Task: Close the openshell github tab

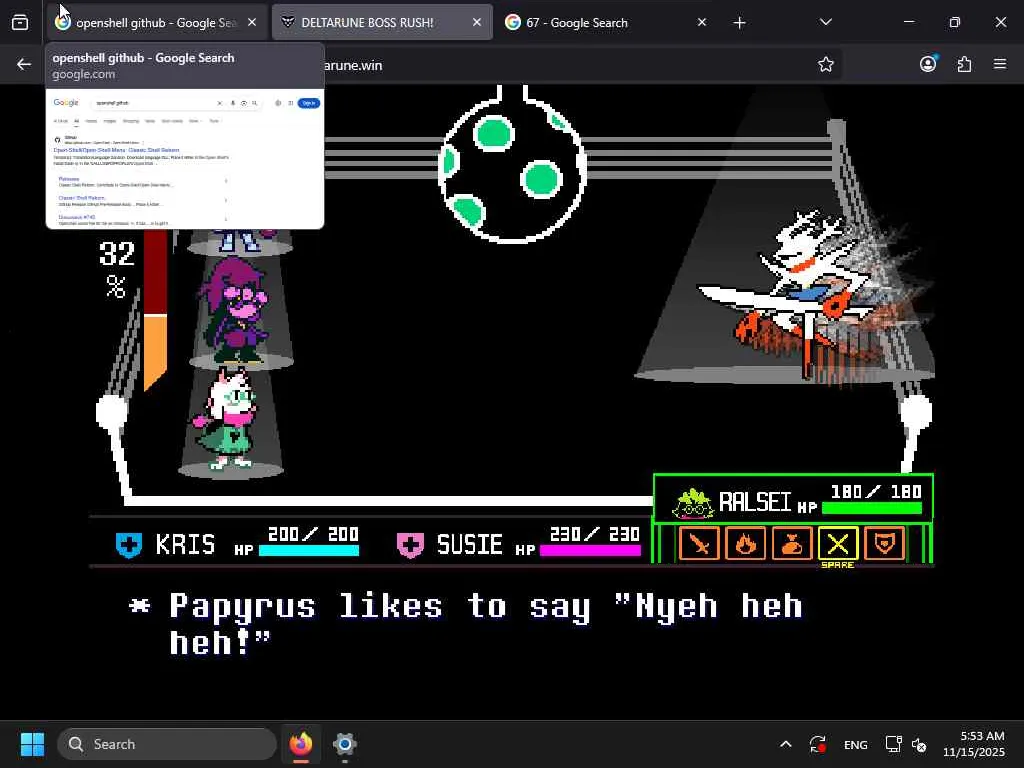Action: pyautogui.click(x=252, y=22)
